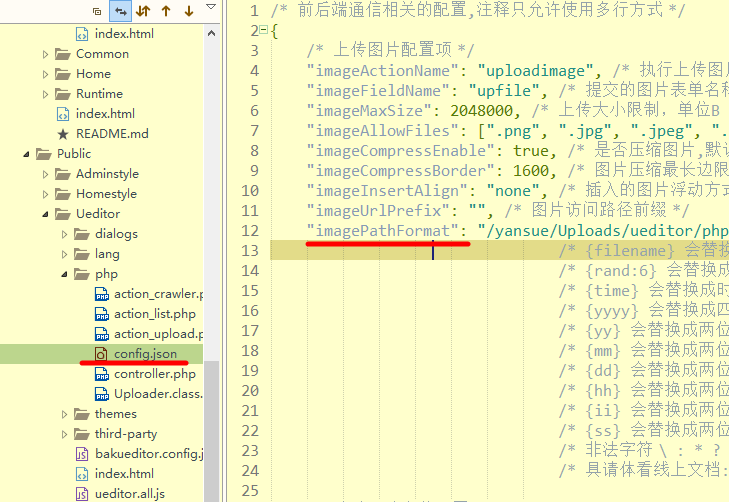Click the down arrow toolbar icon
729x502 pixels.
(x=189, y=11)
